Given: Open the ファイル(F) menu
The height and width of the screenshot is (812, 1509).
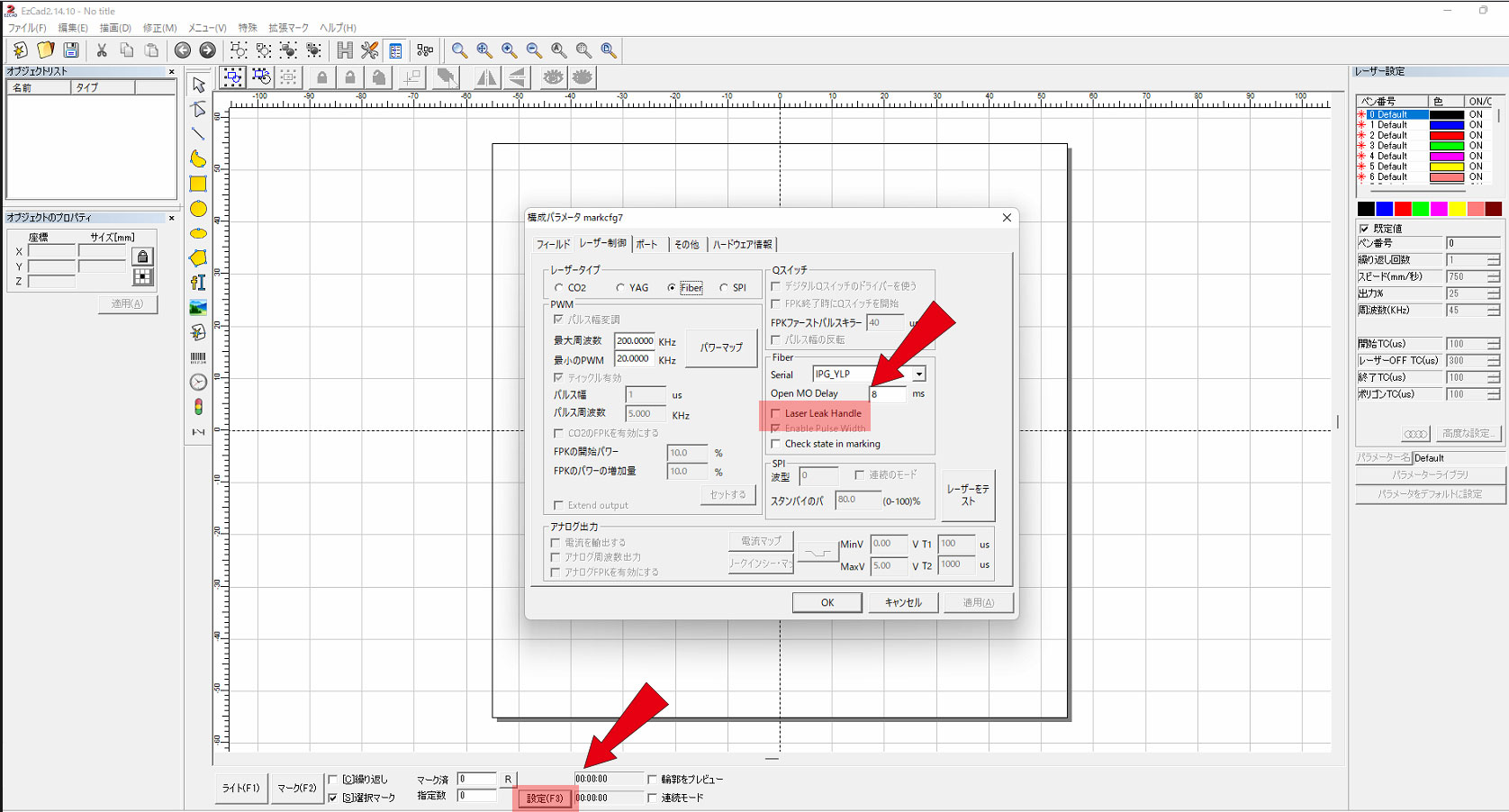Looking at the screenshot, I should [x=27, y=28].
